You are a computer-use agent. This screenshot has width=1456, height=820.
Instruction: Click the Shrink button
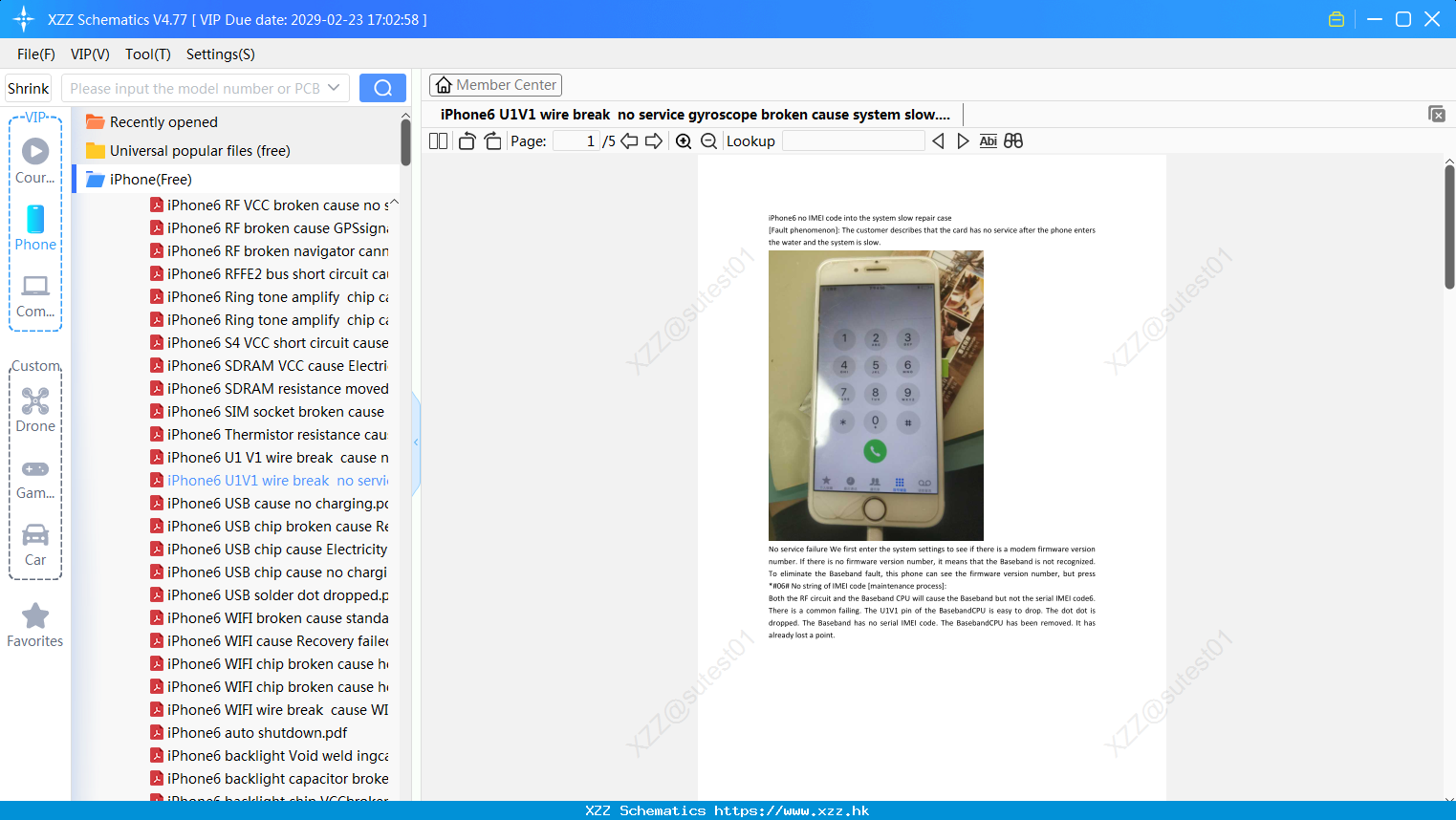click(29, 88)
